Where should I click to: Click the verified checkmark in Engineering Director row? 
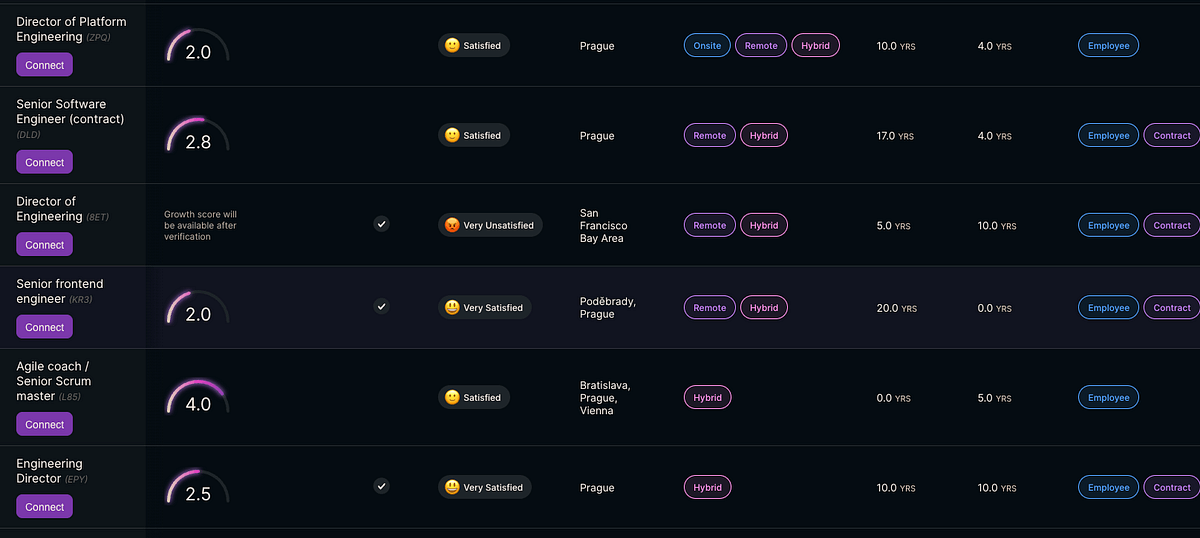point(381,486)
